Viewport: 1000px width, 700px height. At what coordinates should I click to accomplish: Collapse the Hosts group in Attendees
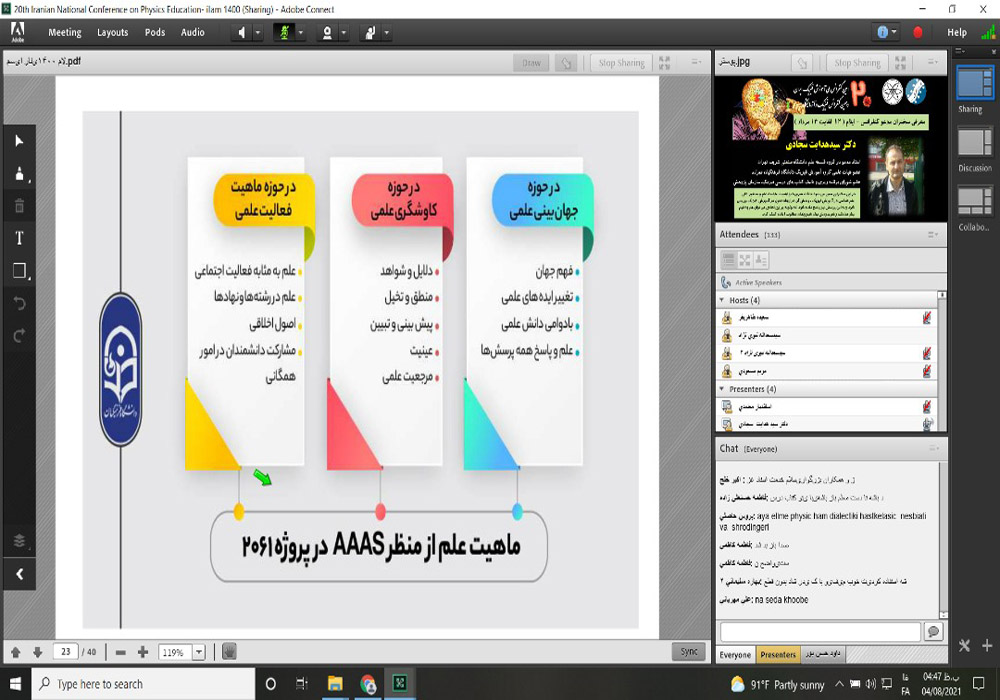pyautogui.click(x=722, y=300)
